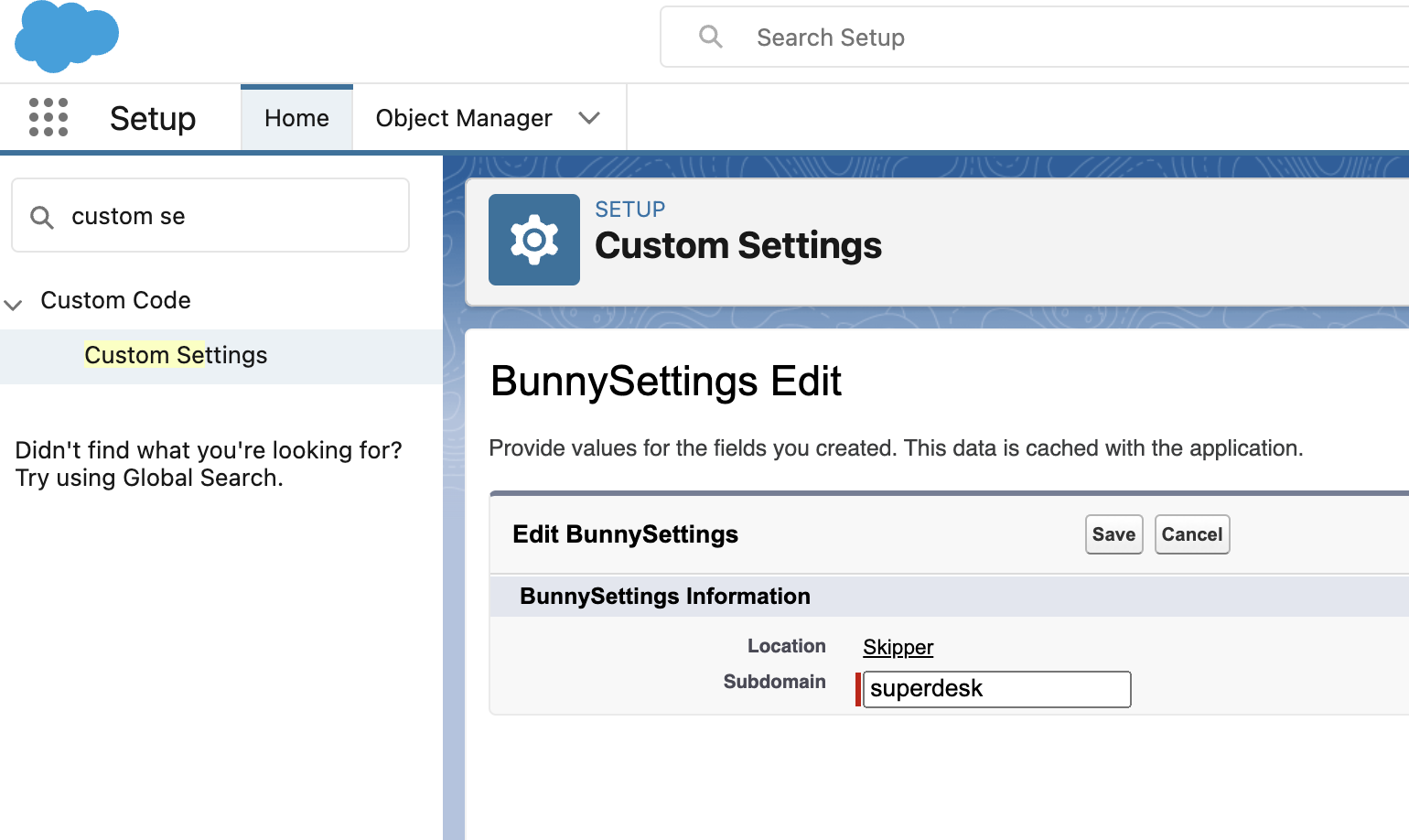
Task: Click the 'Provide values for the fields' description
Action: pos(897,448)
